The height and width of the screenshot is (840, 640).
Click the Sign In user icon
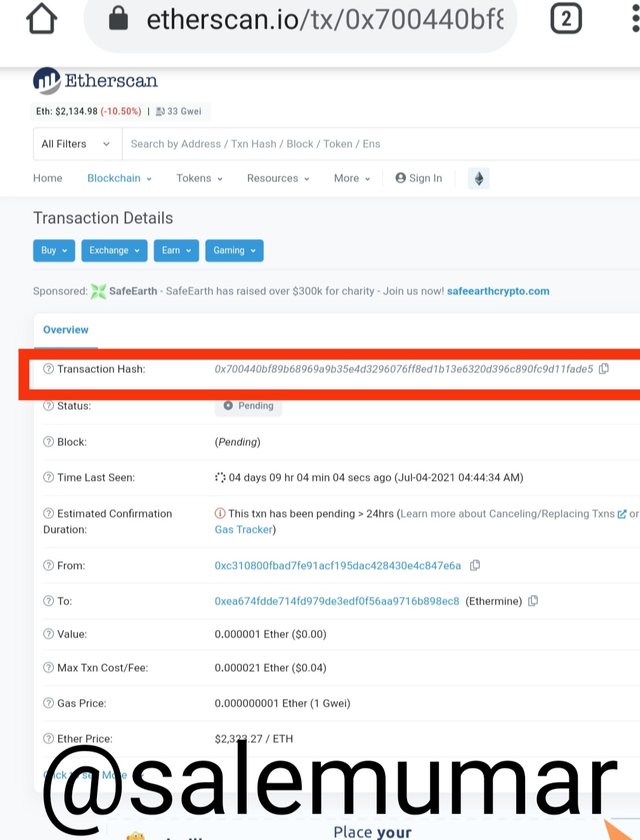[x=400, y=178]
